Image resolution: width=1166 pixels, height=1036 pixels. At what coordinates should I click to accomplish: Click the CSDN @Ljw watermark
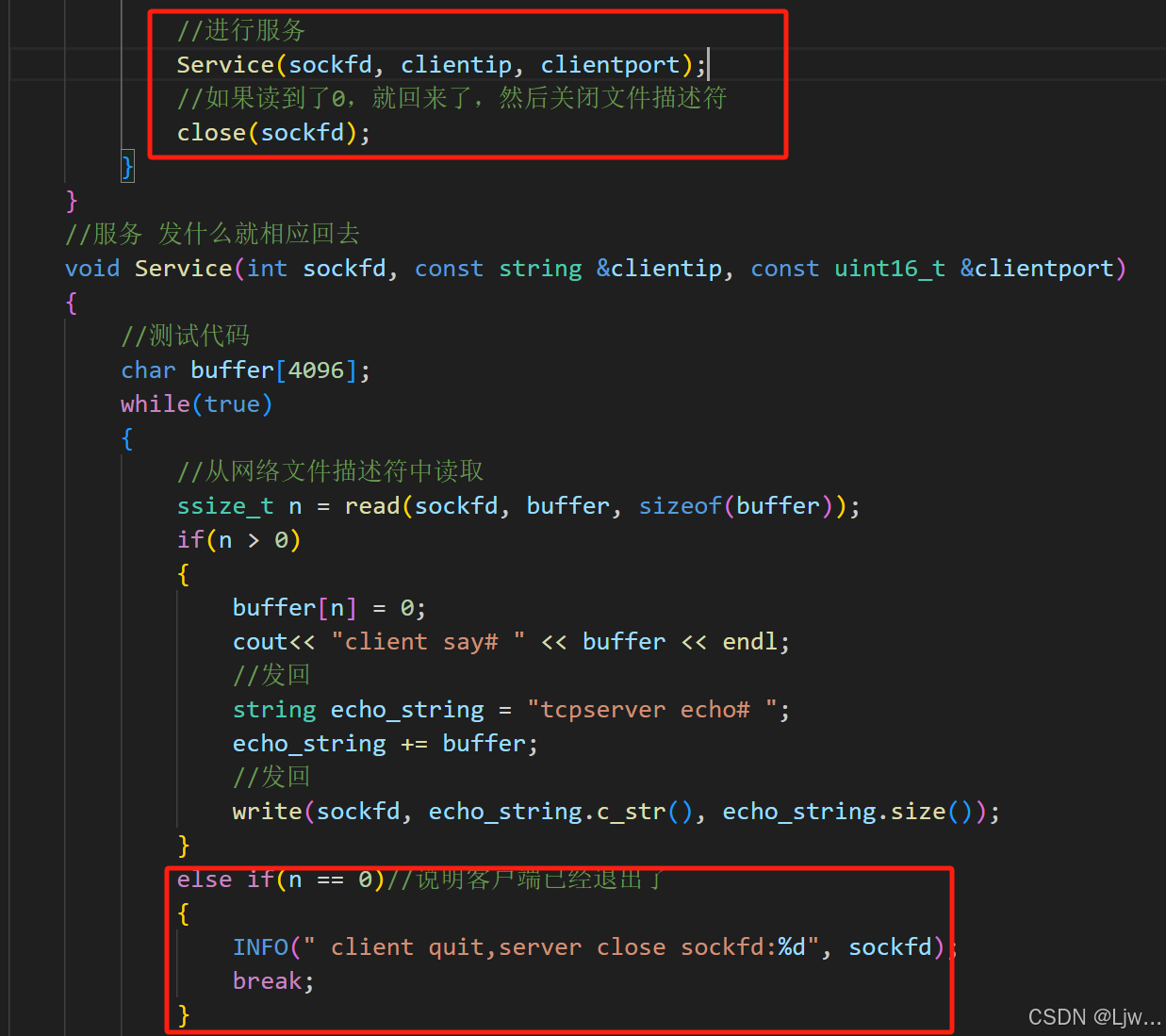(x=1093, y=1017)
